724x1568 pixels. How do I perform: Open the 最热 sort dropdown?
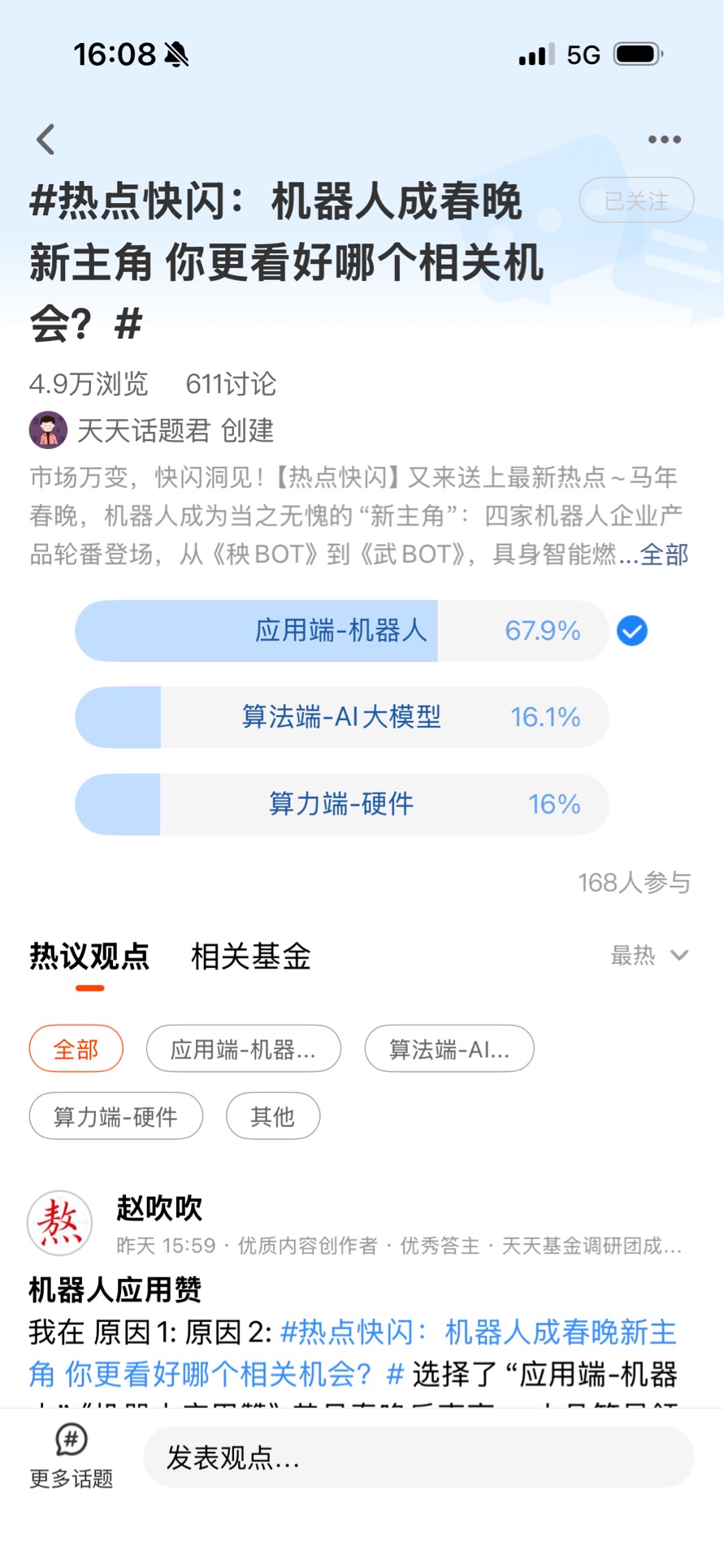(649, 956)
